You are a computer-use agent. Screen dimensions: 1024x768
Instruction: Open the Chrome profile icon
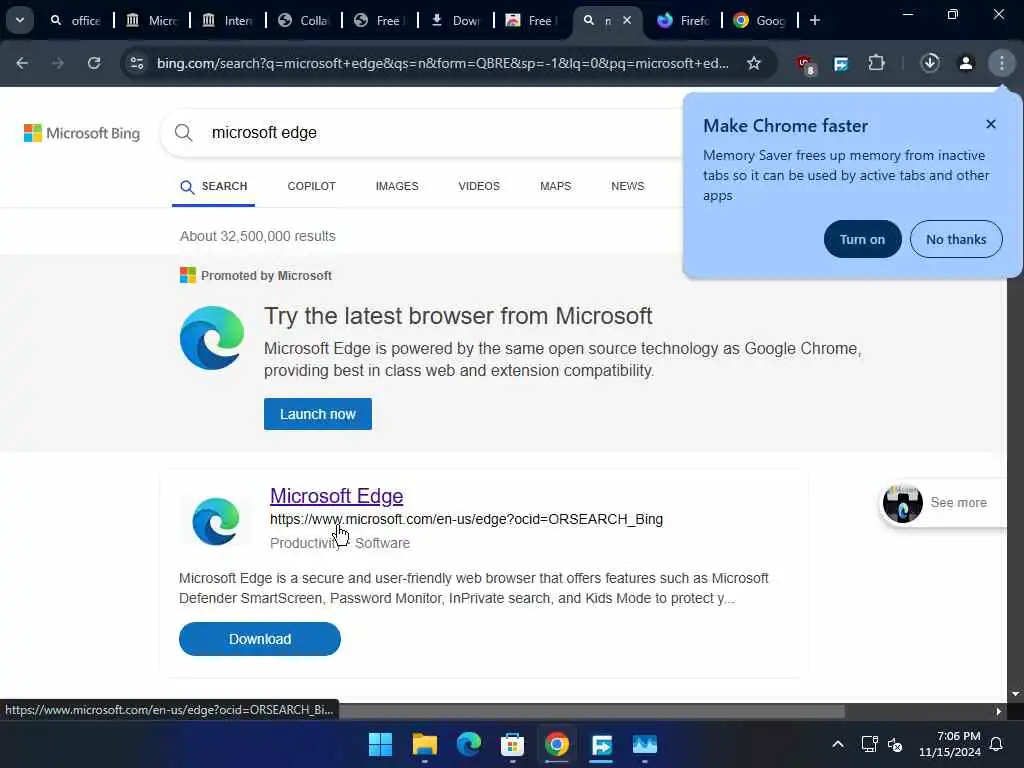click(x=966, y=63)
